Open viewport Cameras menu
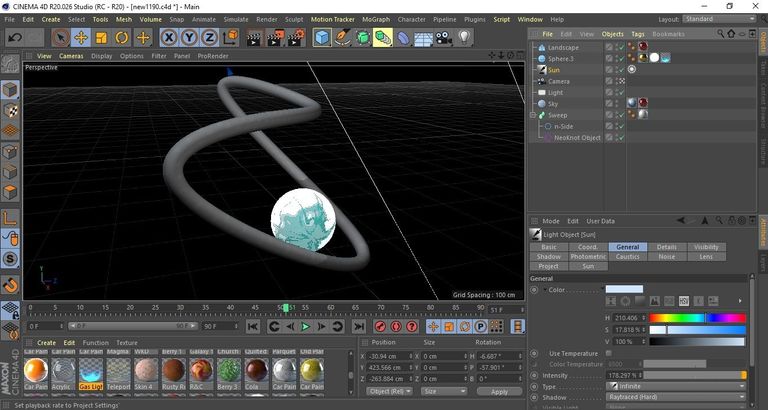 tap(71, 56)
